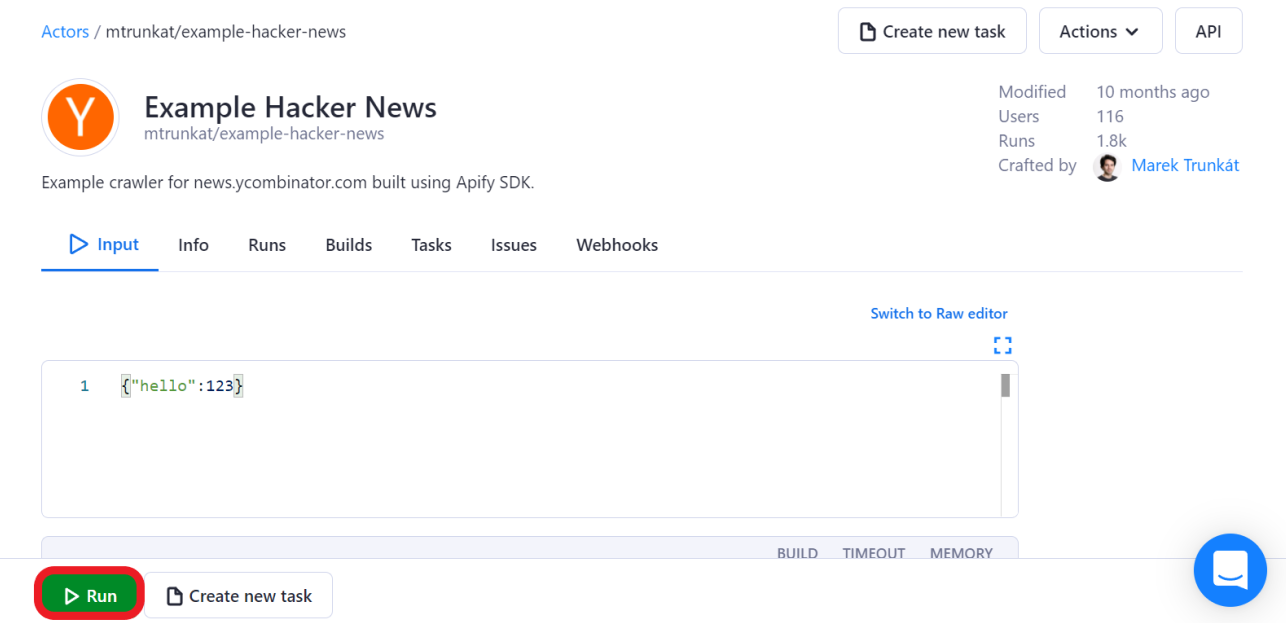
Task: Open Marek Trunkát author profile link
Action: (1185, 166)
